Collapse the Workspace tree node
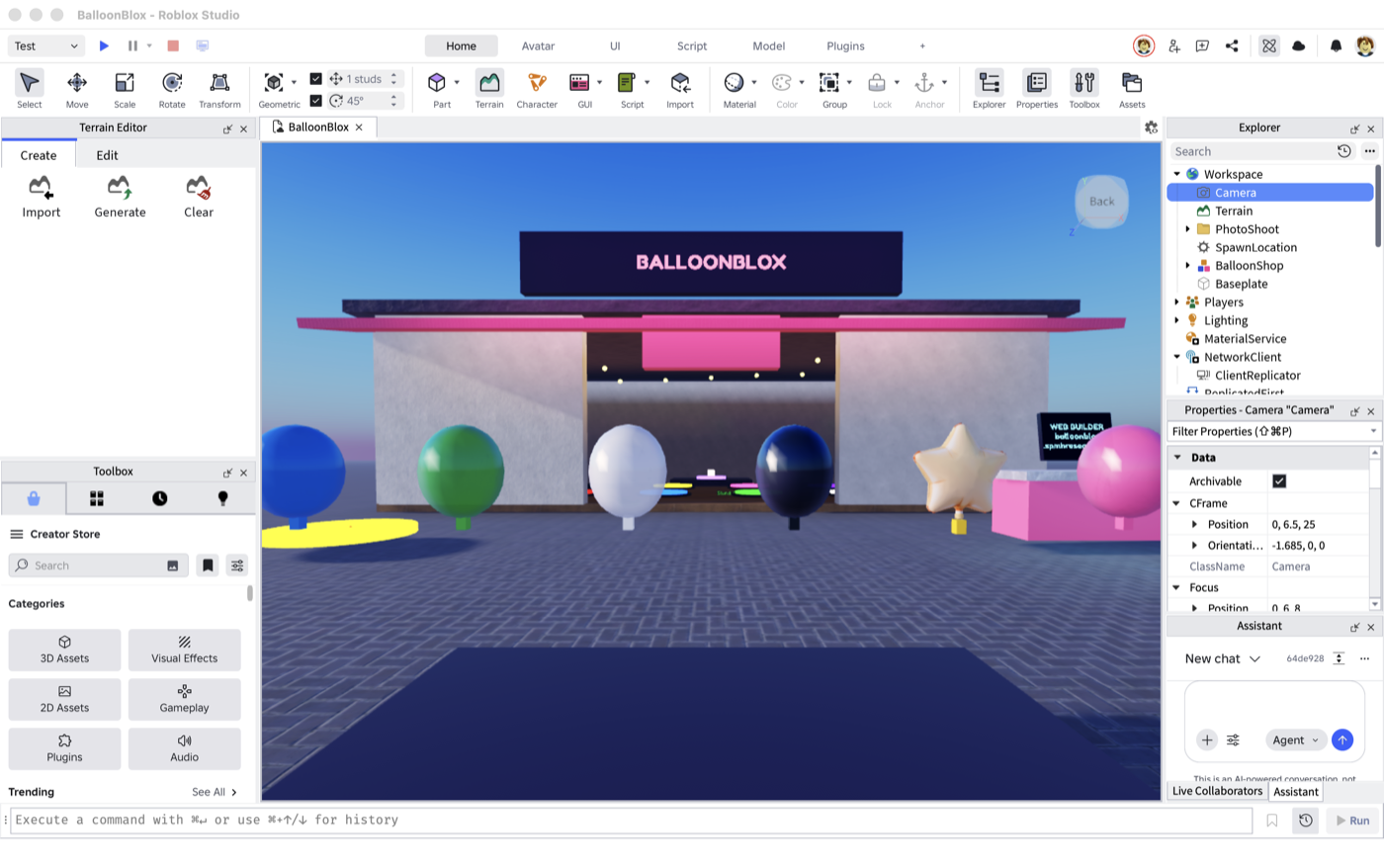Viewport: 1384px width, 868px height. 1177,174
